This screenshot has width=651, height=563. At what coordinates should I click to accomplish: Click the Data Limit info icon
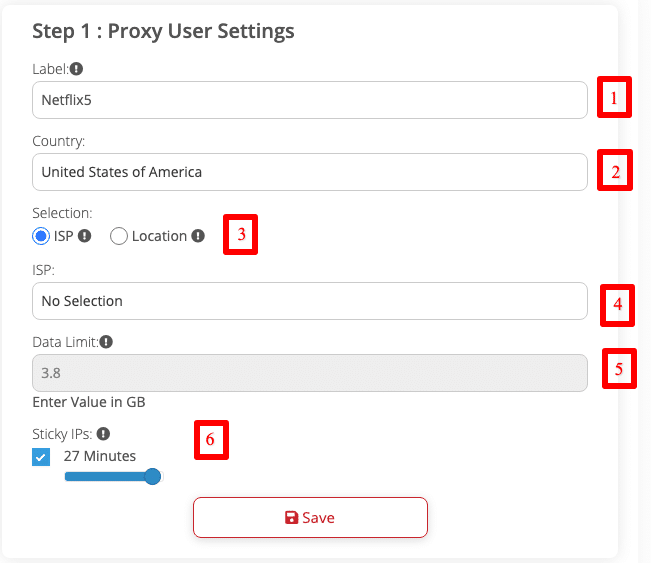pos(106,342)
